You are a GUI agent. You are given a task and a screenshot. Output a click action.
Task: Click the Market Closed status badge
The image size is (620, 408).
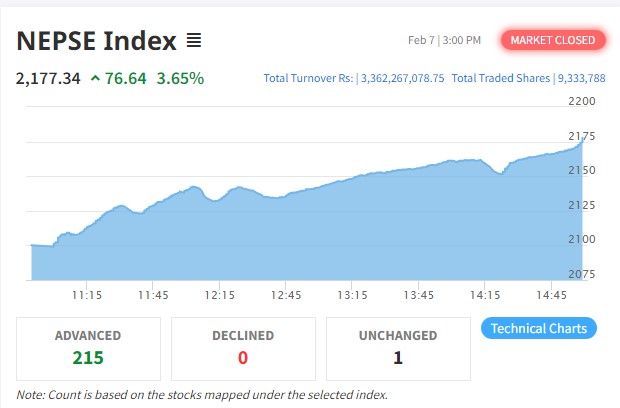(x=553, y=40)
